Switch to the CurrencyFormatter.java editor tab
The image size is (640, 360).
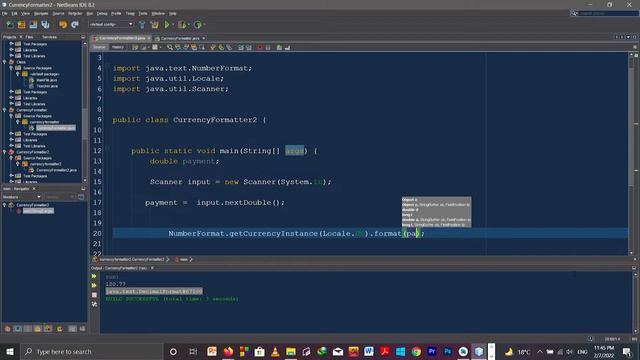[x=180, y=38]
